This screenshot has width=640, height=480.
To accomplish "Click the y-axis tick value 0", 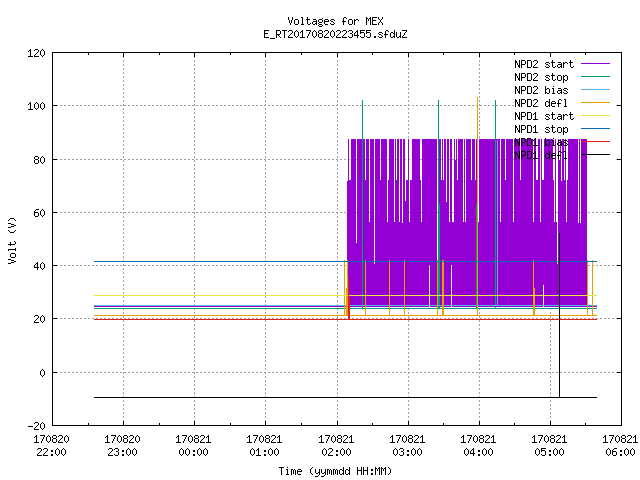I will [42, 373].
